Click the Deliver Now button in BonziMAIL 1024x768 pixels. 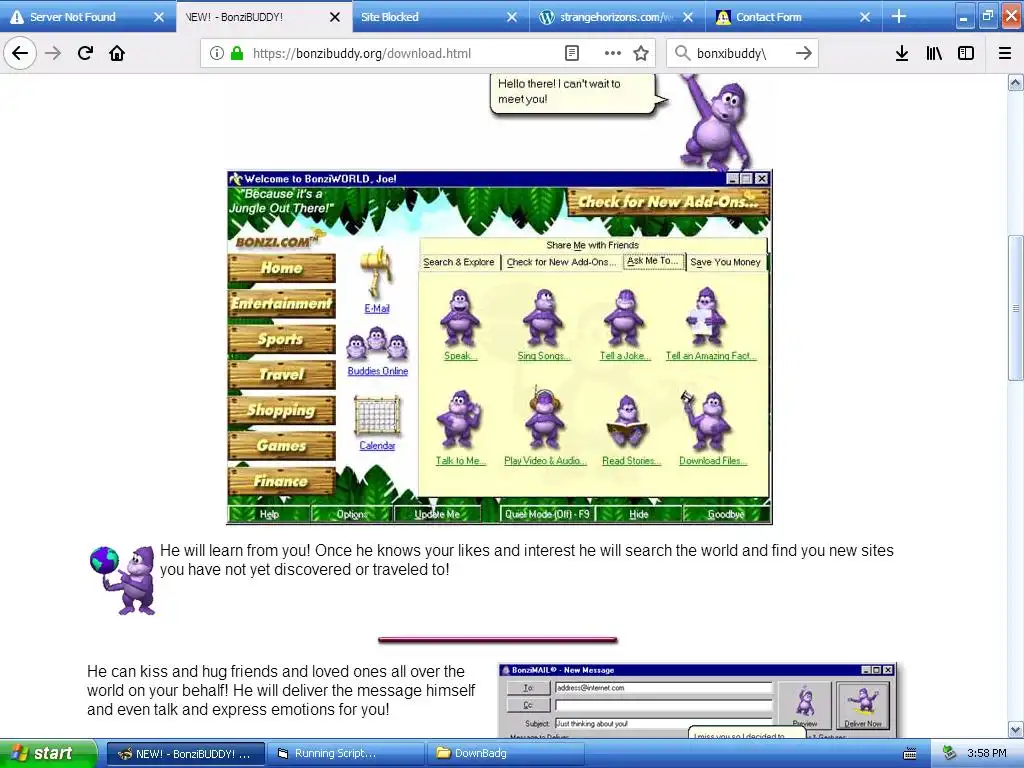coord(863,705)
